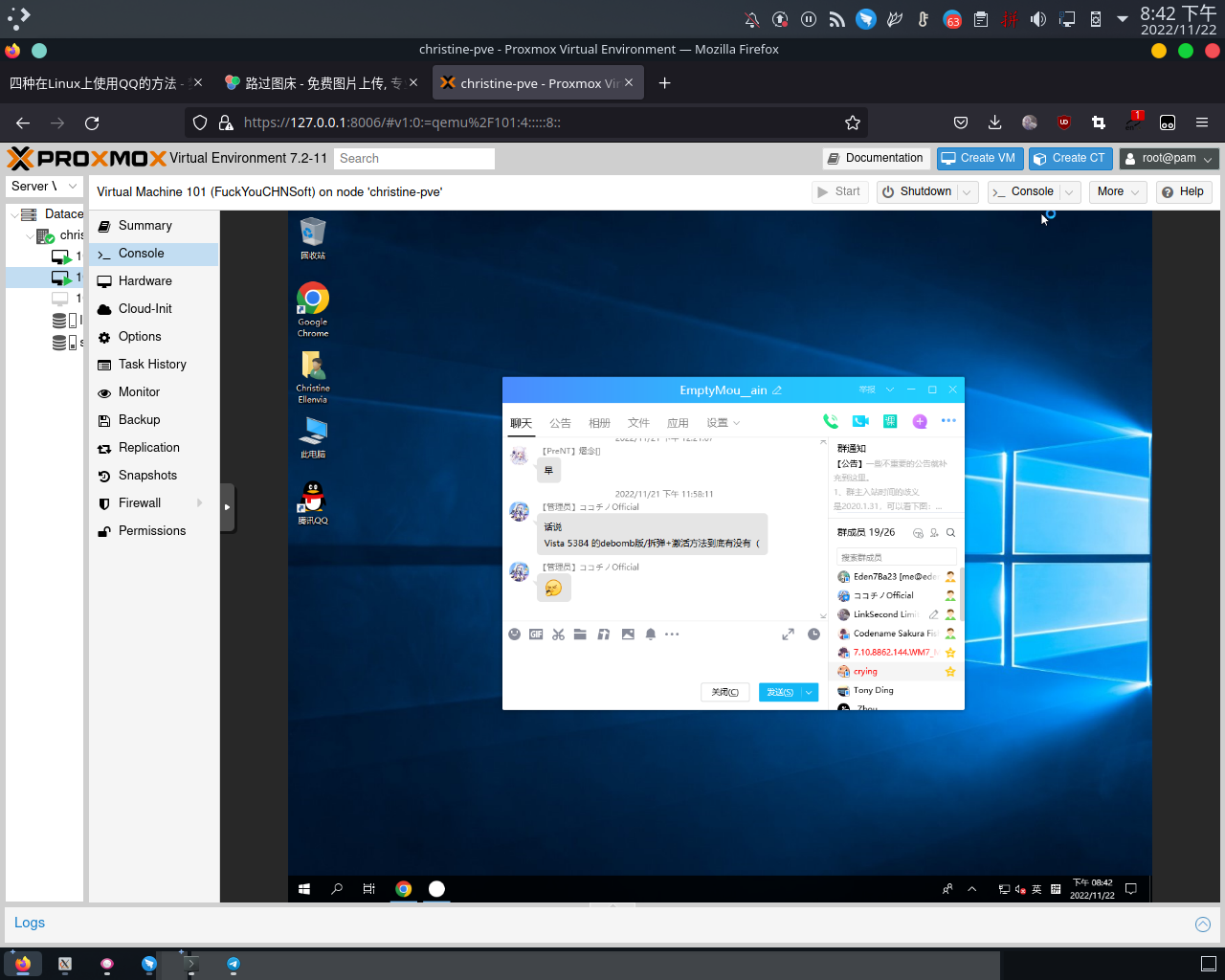
Task: Open the Firefox hamburger menu
Action: tap(1202, 122)
